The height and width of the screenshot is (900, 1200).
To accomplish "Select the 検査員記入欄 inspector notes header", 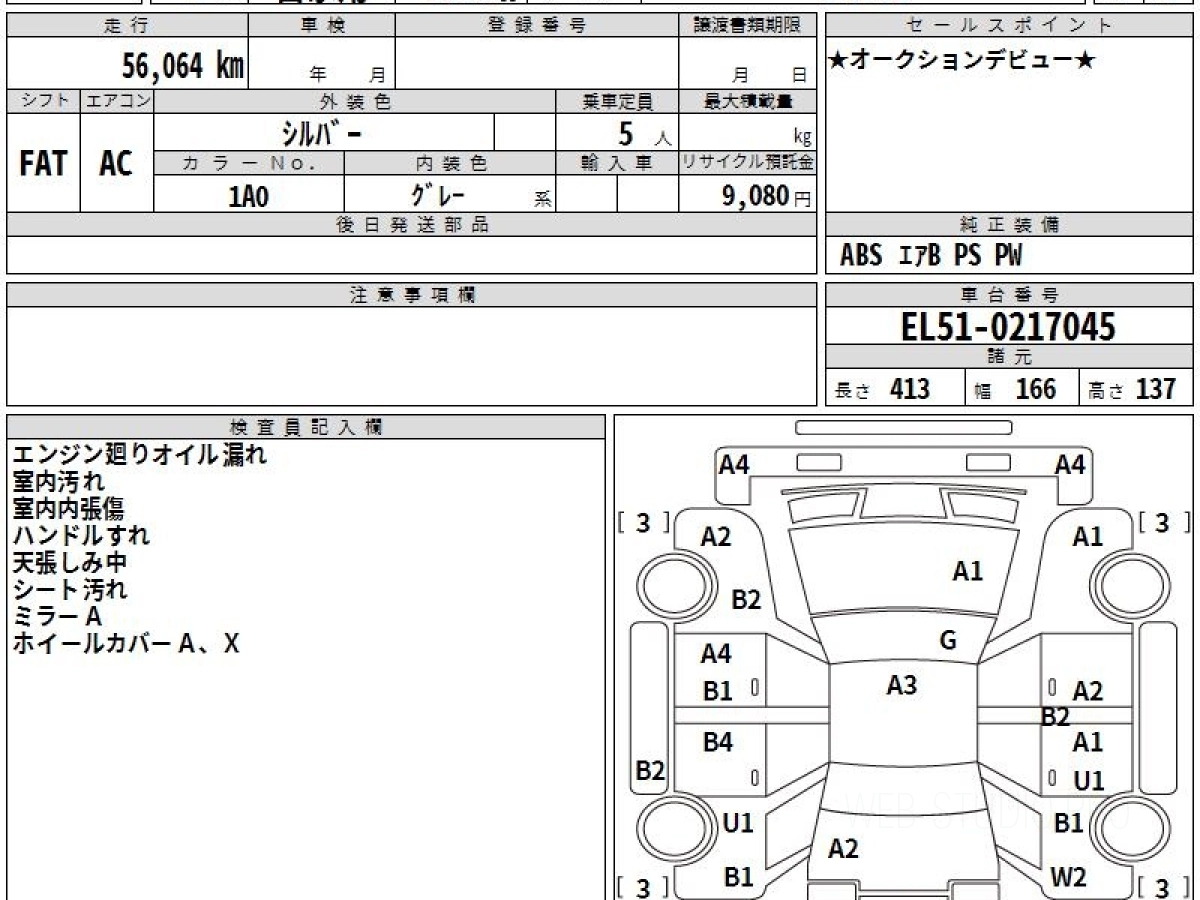I will (306, 427).
